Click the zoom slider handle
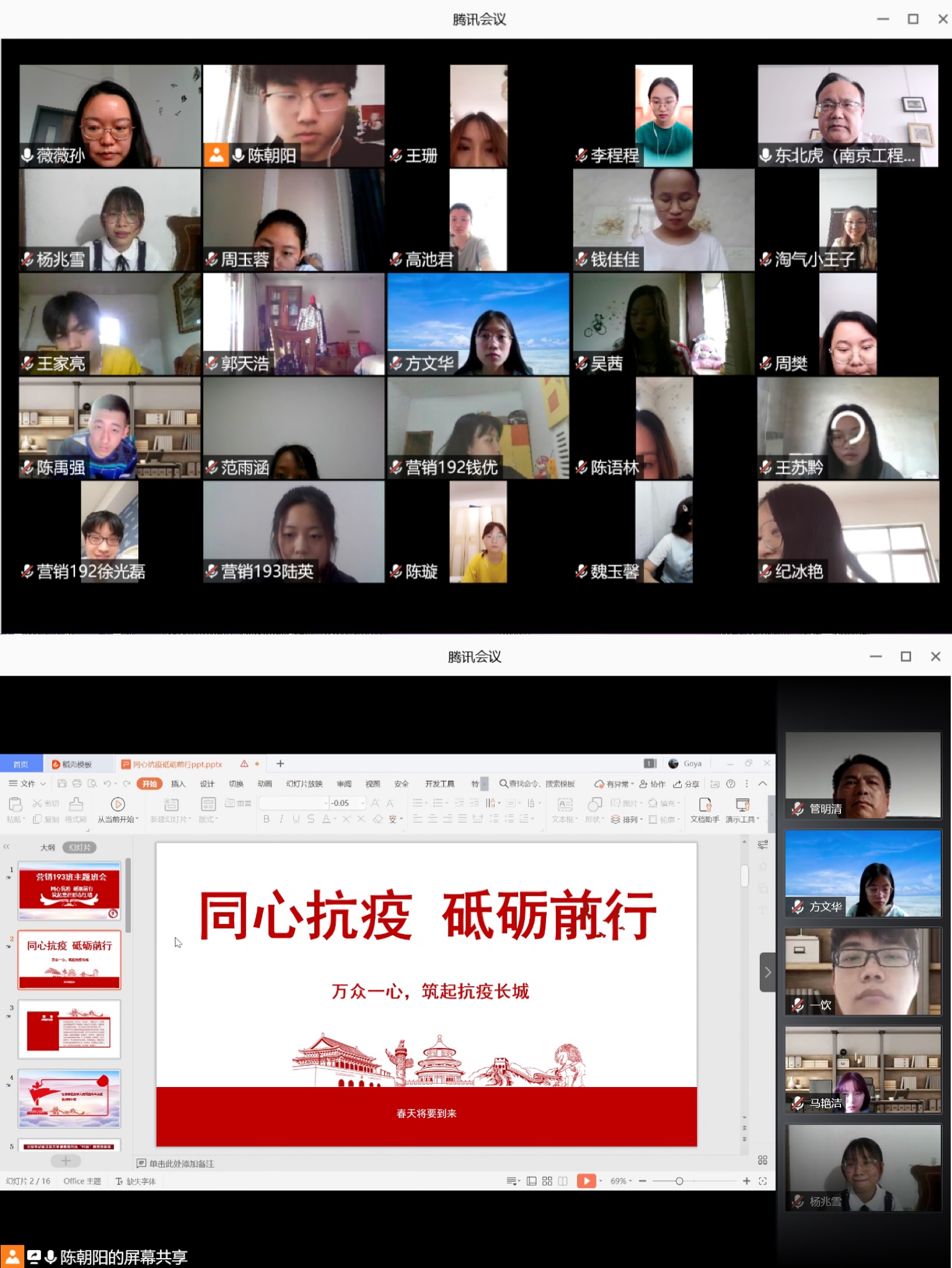Image resolution: width=952 pixels, height=1268 pixels. 679,1181
